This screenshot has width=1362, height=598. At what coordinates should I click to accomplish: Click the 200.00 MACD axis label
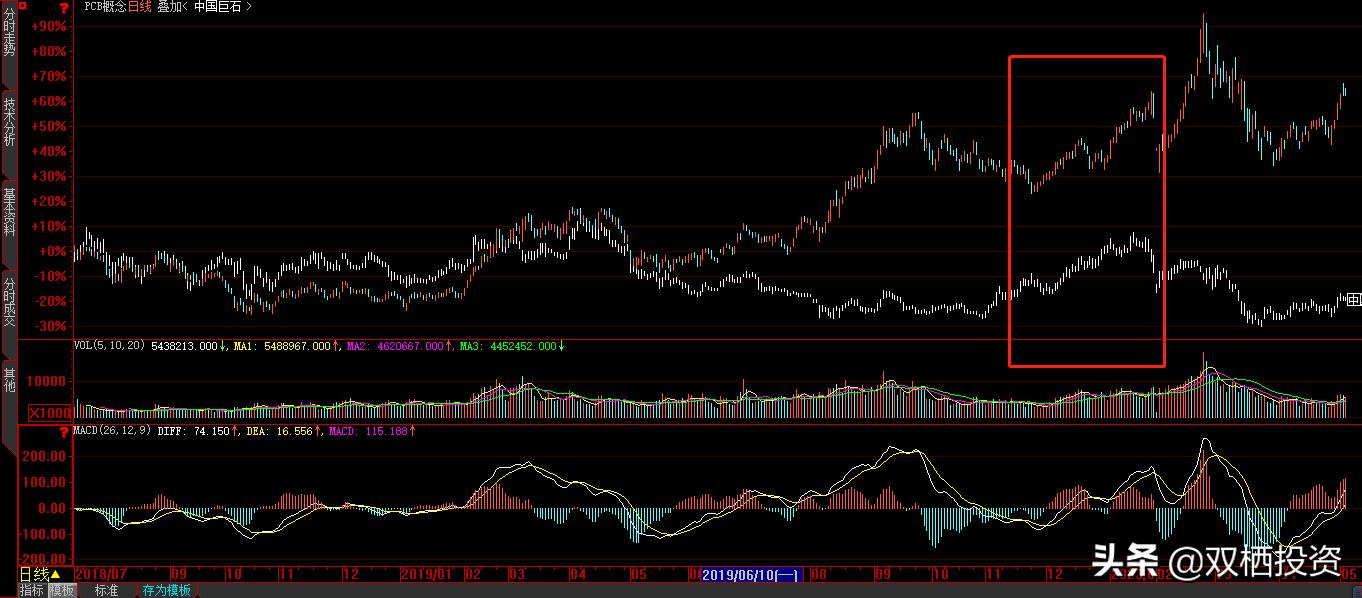45,456
